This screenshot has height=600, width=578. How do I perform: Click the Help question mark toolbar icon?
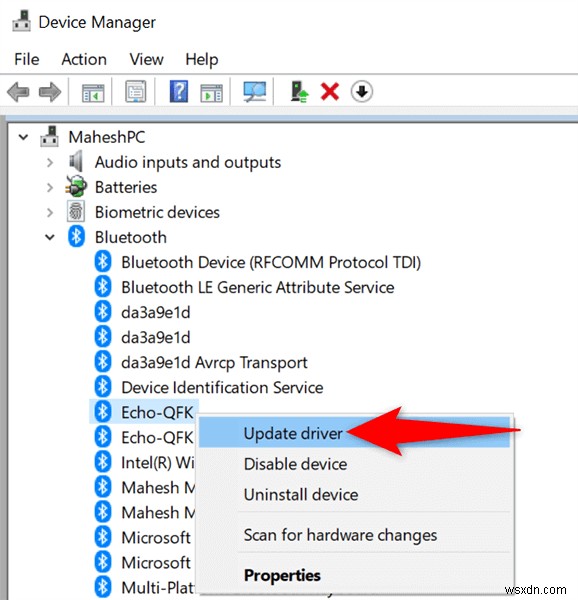(179, 91)
